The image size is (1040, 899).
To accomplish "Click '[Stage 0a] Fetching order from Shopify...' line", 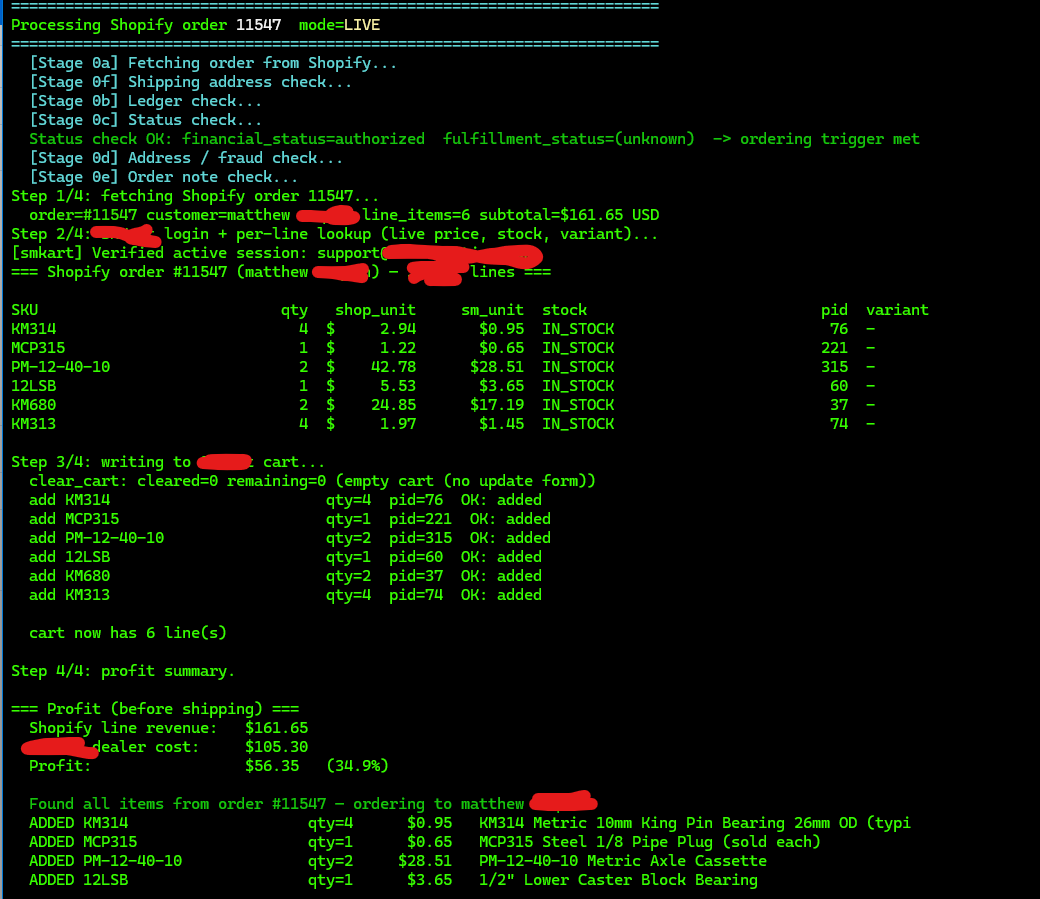I will pyautogui.click(x=213, y=63).
